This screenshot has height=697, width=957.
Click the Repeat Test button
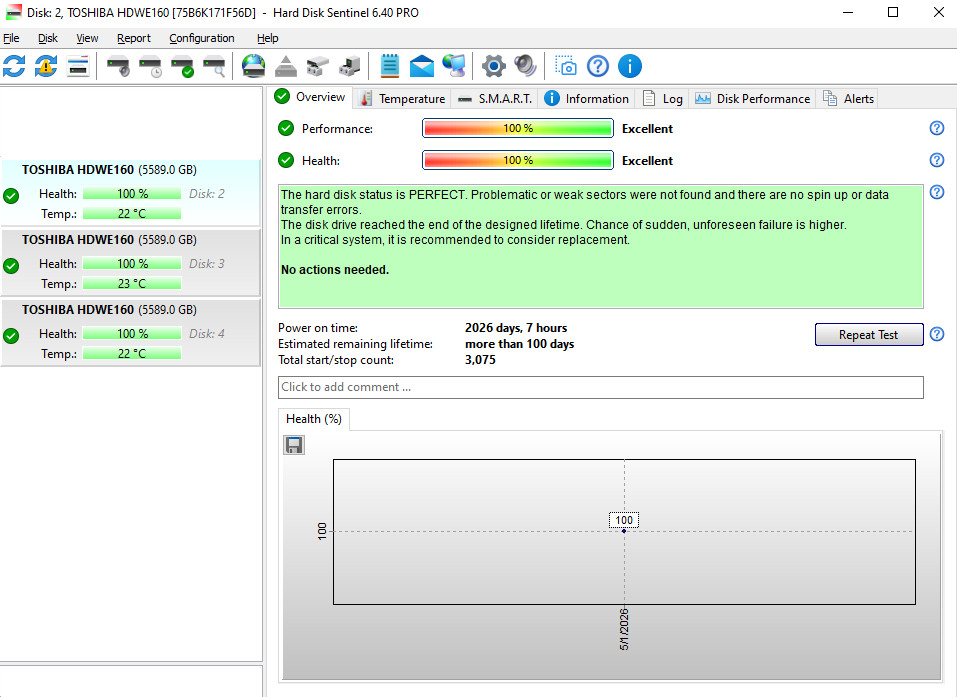(869, 334)
